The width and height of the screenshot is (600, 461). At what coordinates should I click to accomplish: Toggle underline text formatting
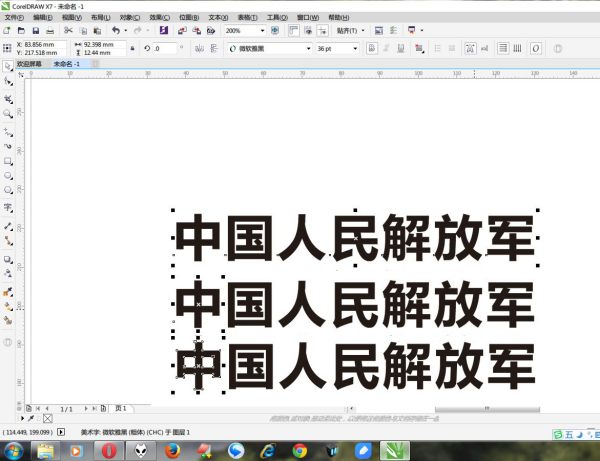tap(401, 49)
